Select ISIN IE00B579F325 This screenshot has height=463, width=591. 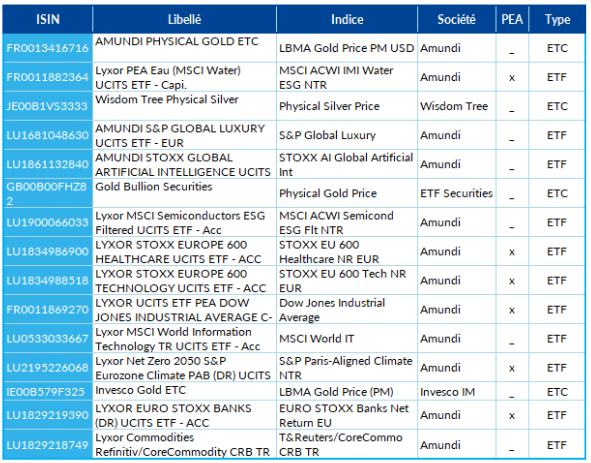(x=46, y=392)
